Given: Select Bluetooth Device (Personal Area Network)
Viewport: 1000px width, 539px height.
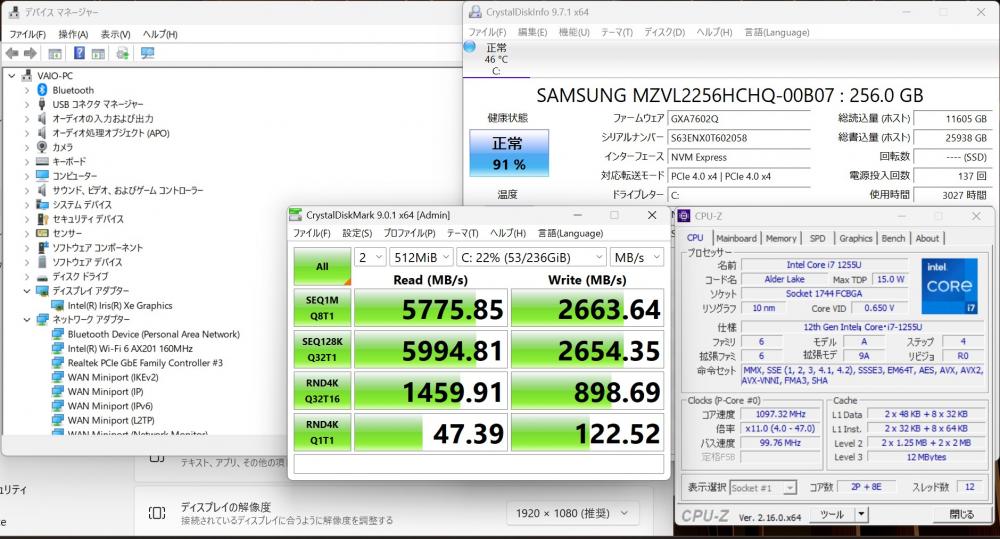Looking at the screenshot, I should pos(154,334).
